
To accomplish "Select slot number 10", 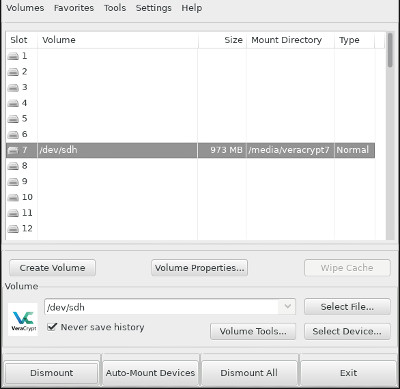I will click(x=27, y=197).
